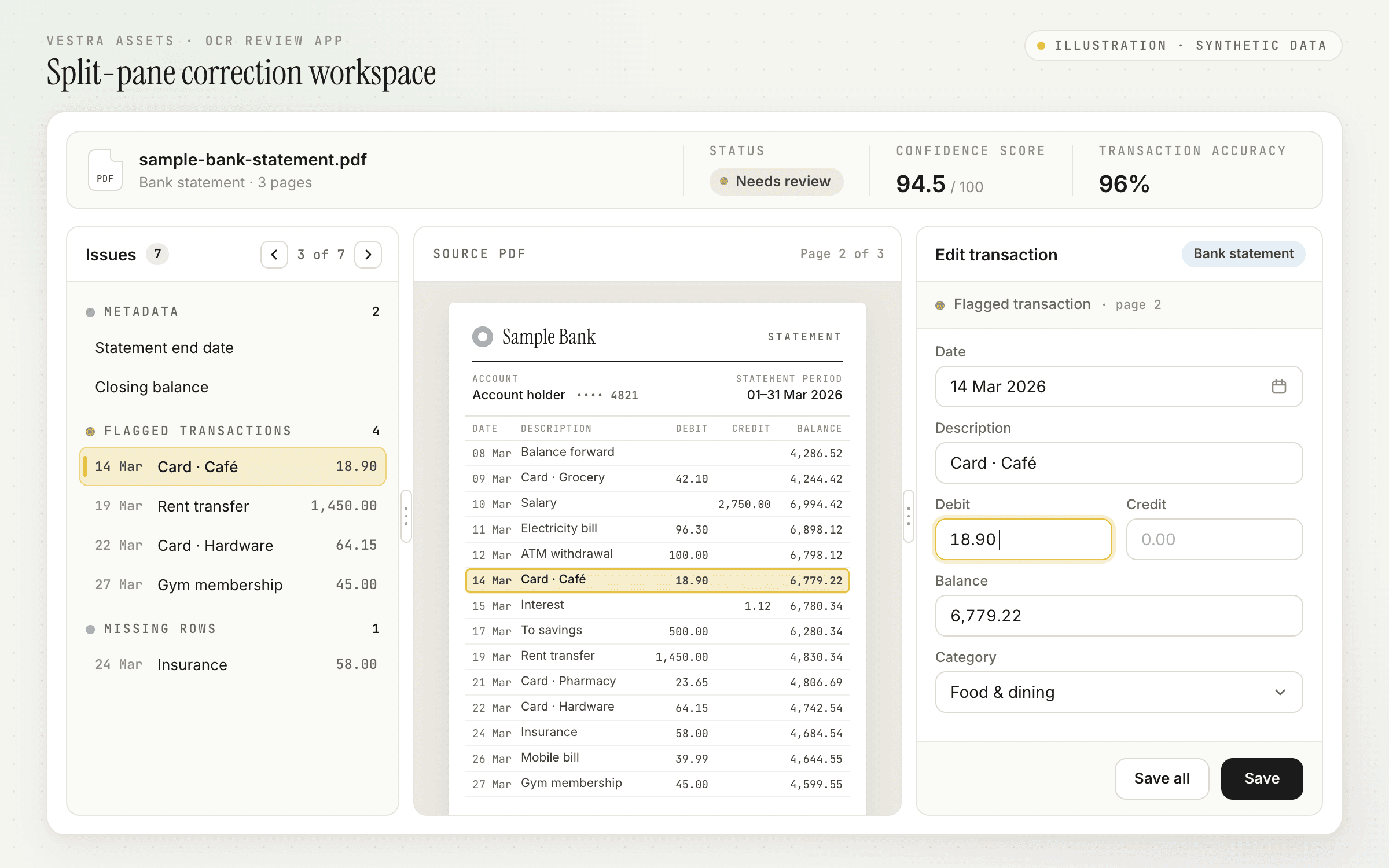
Task: Select the 22 Mar Card · Hardware issue
Action: tap(232, 546)
